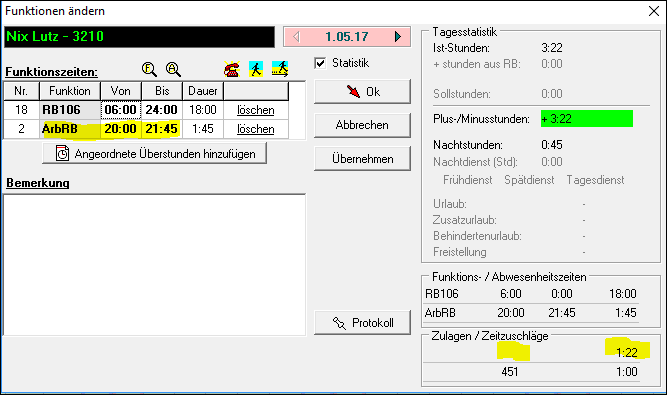Click row number 18
This screenshot has height=395, width=667.
point(21,110)
